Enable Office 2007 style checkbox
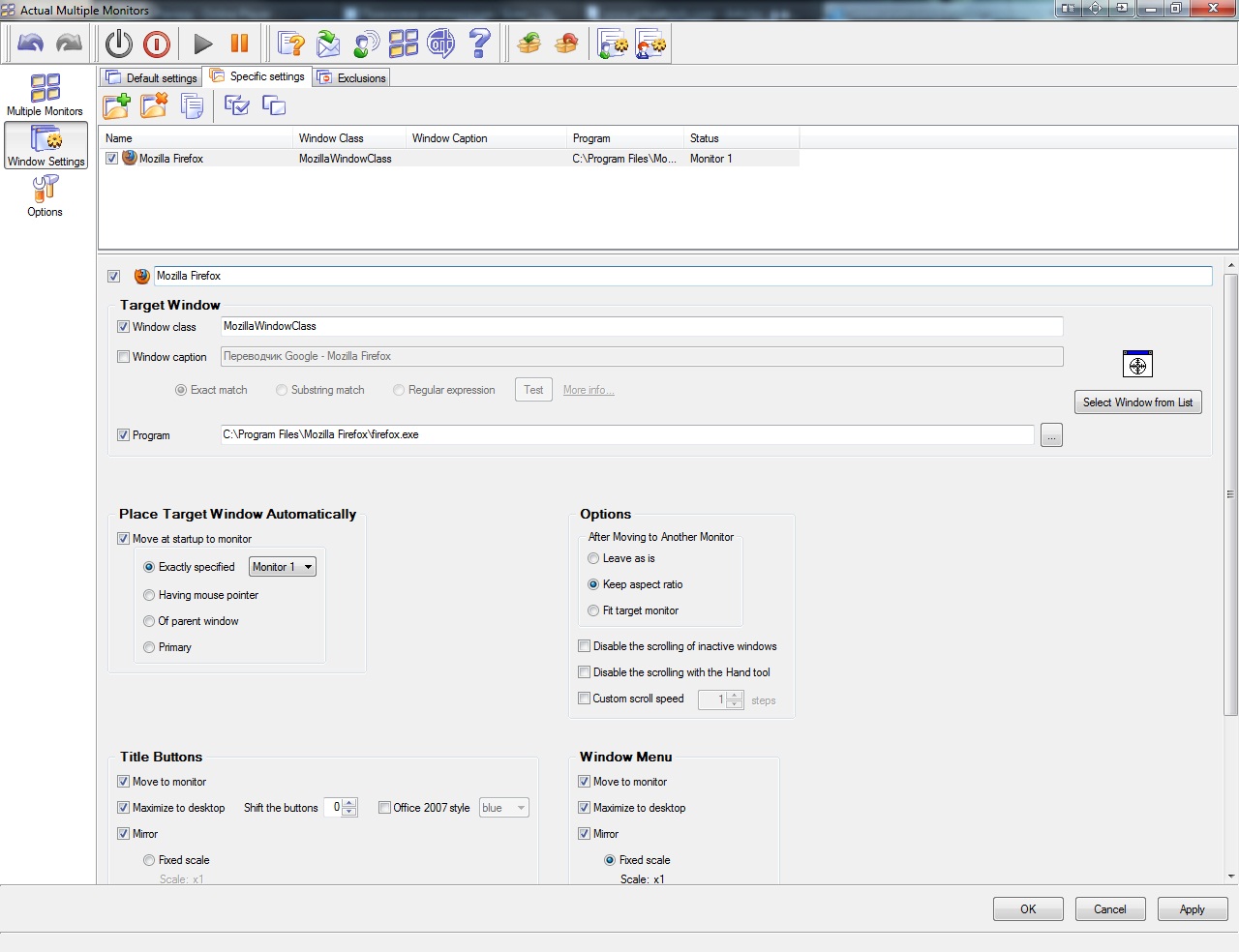1239x952 pixels. 384,808
